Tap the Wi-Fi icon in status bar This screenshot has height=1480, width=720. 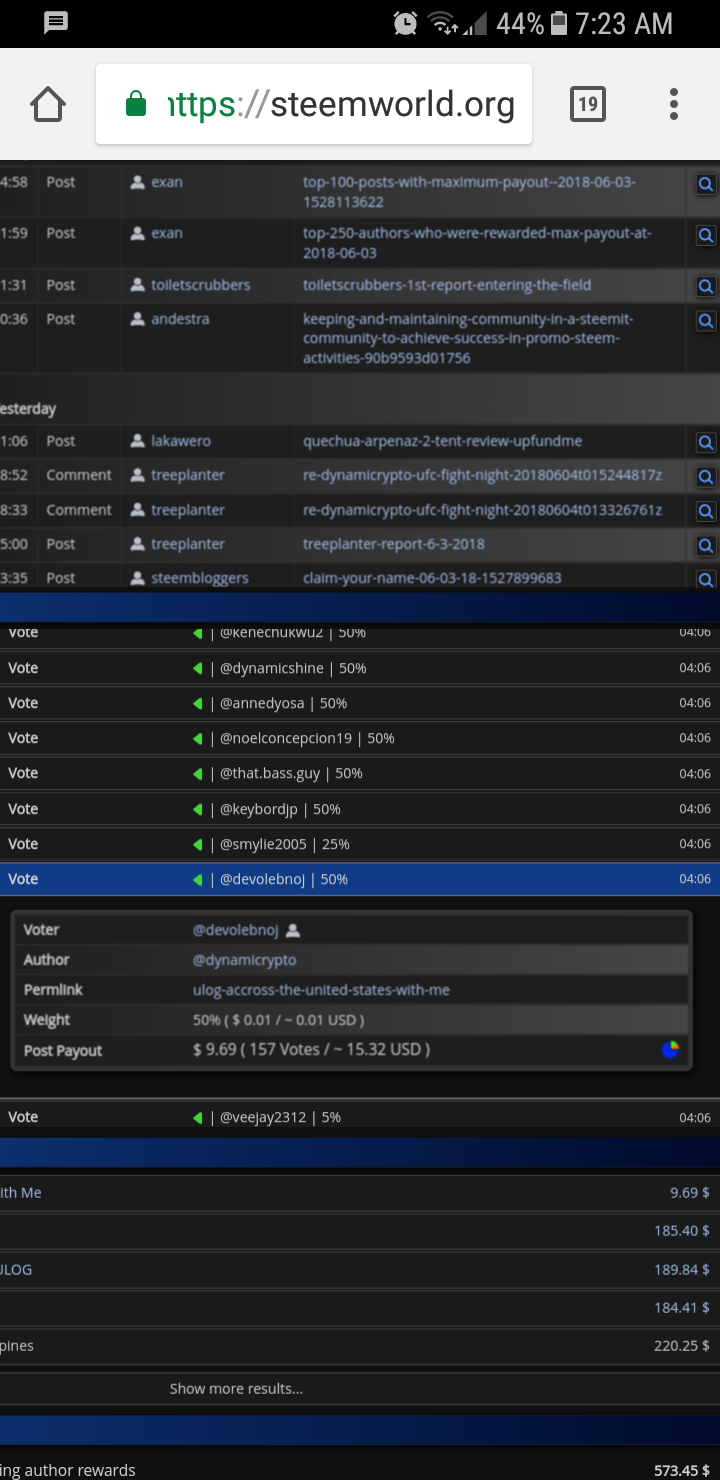[441, 23]
